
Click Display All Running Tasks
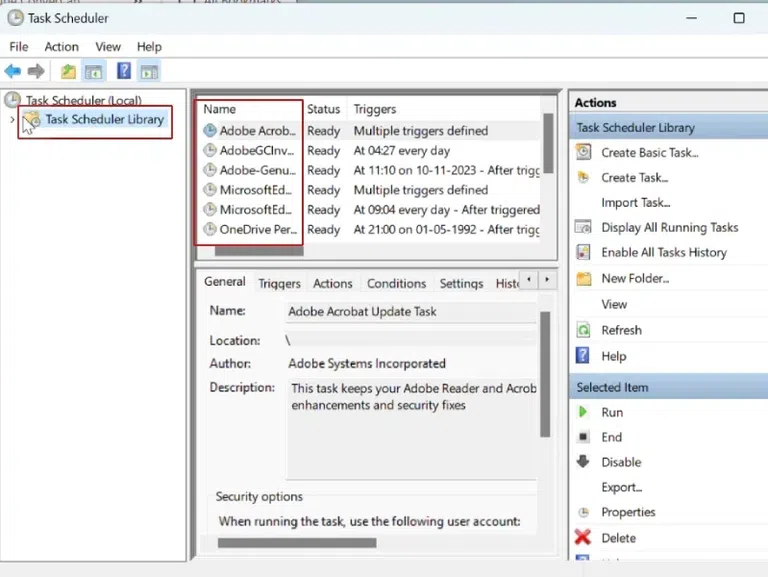(670, 227)
